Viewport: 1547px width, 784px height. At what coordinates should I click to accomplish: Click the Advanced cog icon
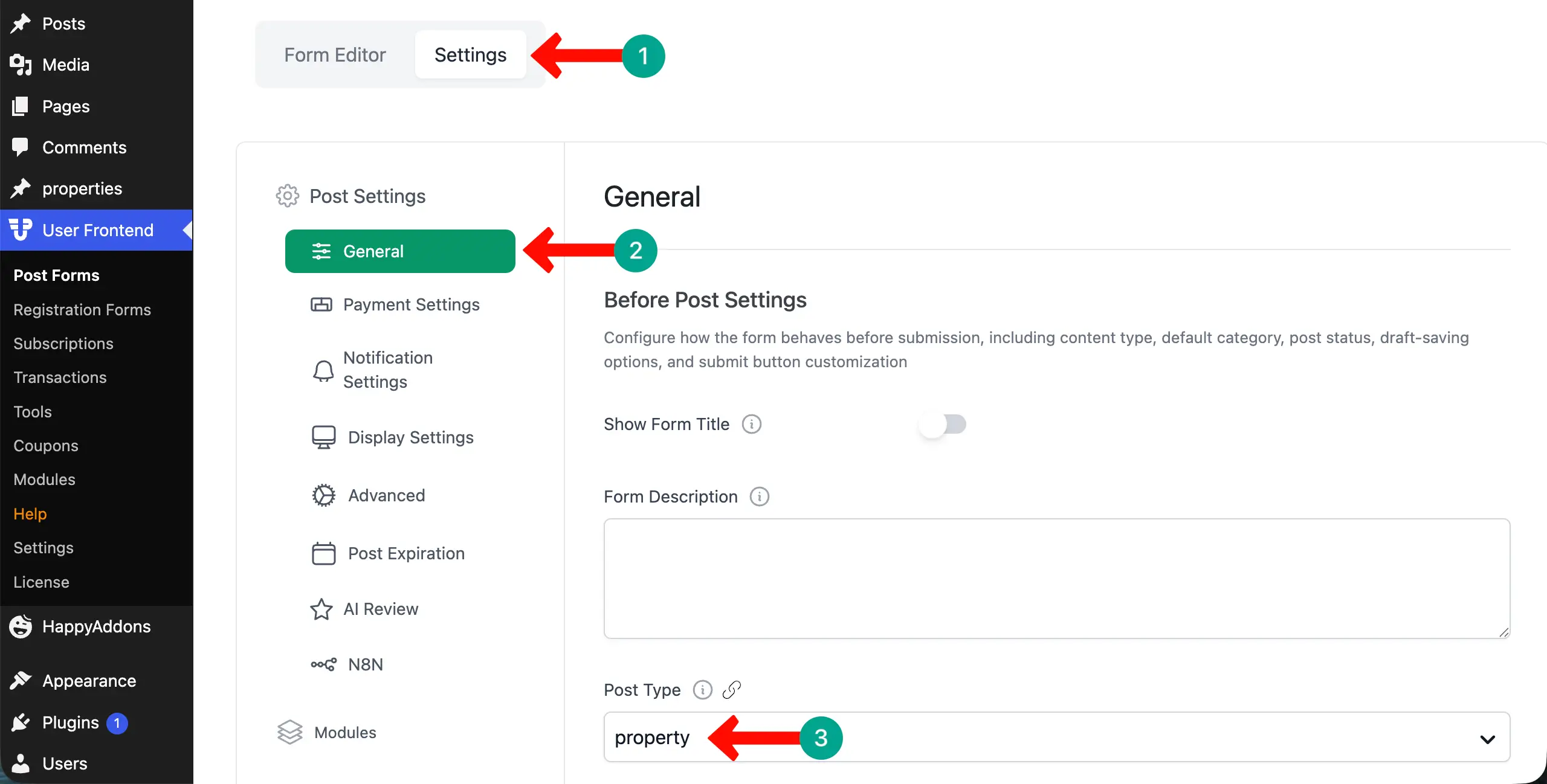(324, 495)
